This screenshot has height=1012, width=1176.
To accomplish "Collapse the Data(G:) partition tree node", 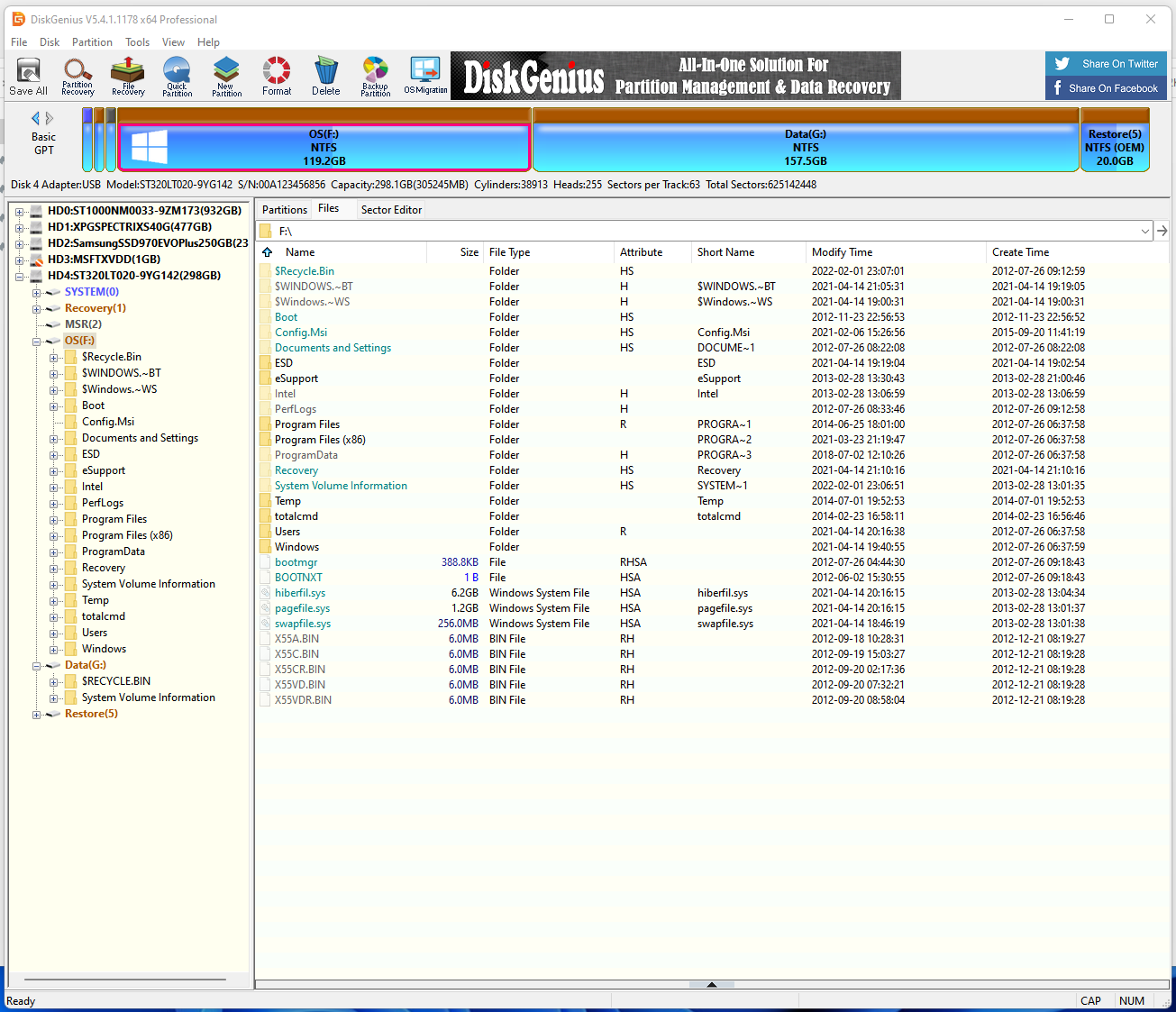I will coord(37,666).
